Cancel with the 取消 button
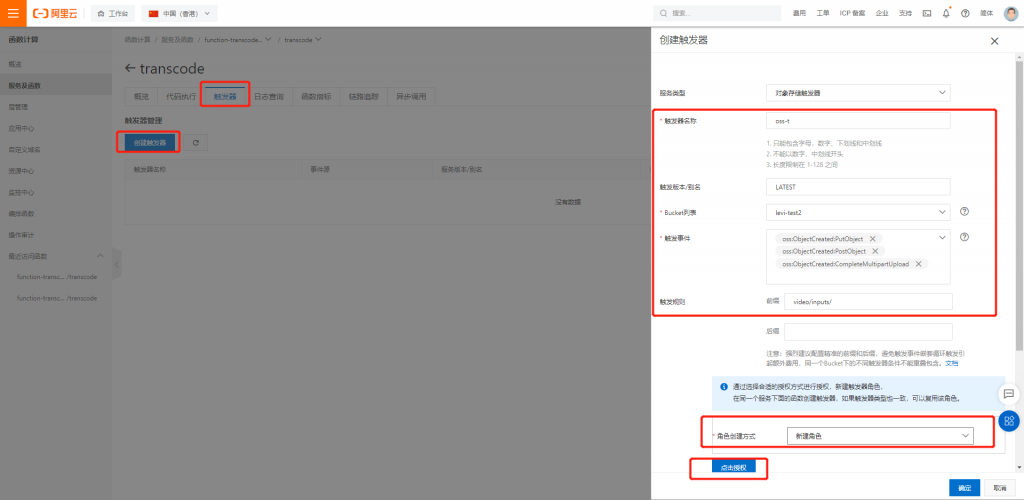Image resolution: width=1024 pixels, height=500 pixels. click(x=1000, y=488)
